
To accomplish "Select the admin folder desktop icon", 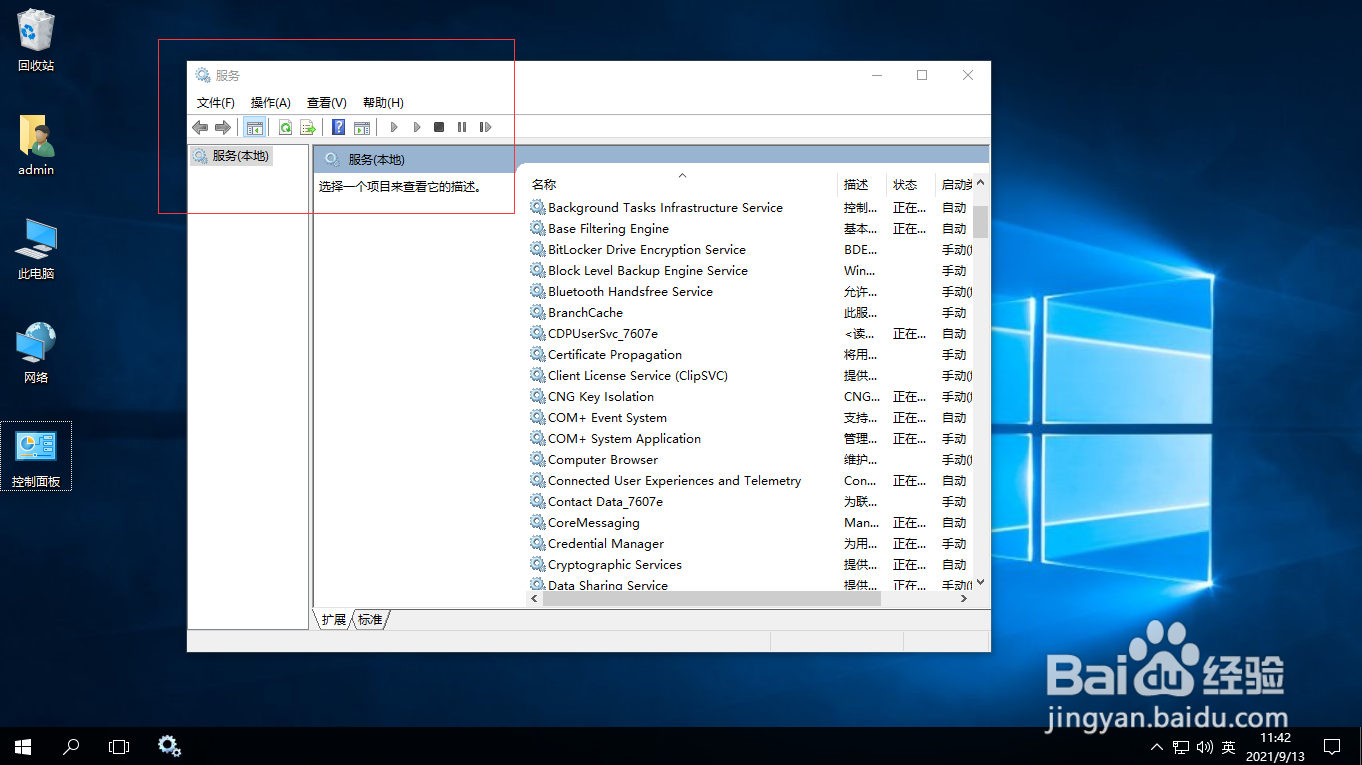I will coord(36,145).
